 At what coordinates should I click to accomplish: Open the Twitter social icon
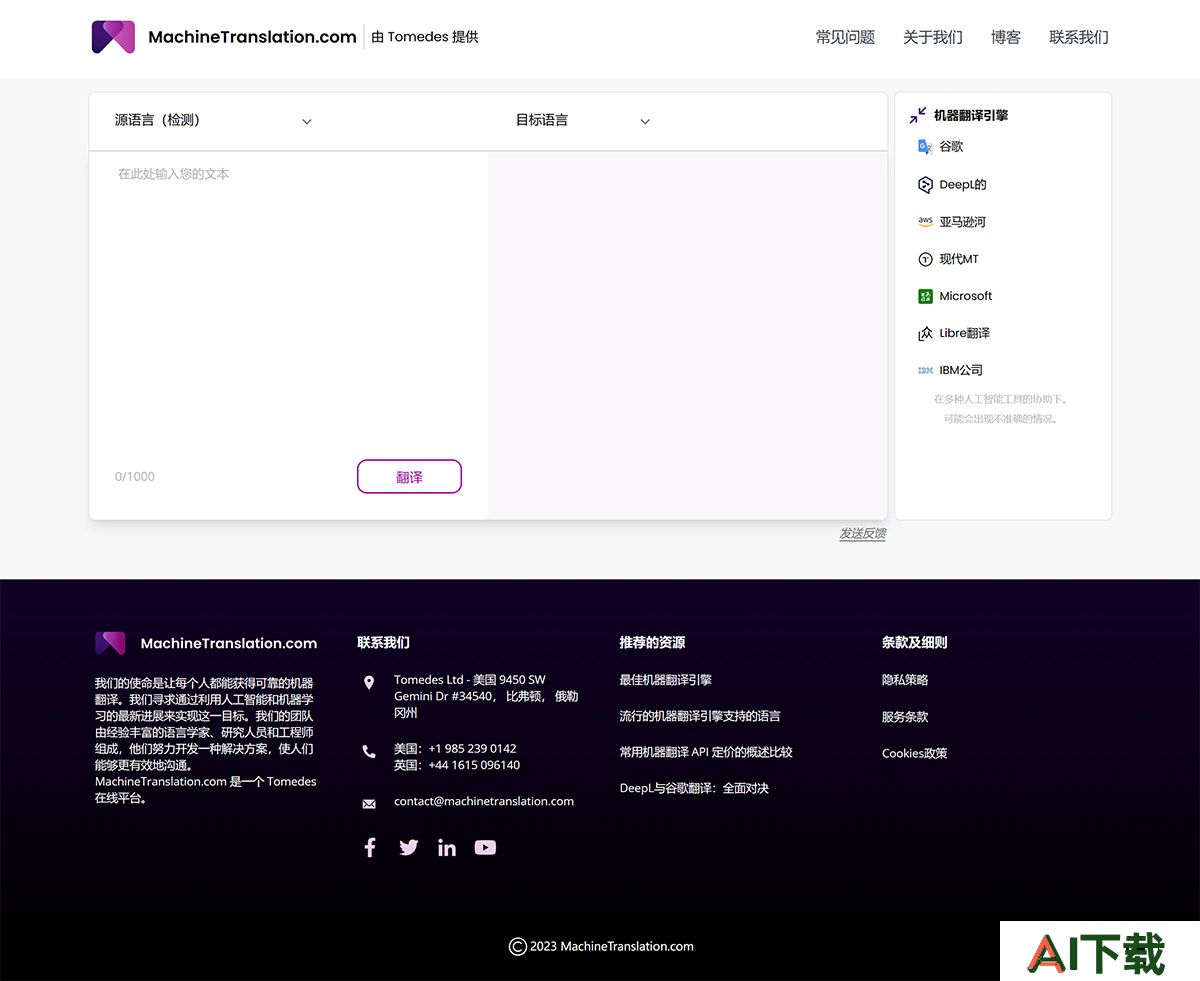tap(409, 848)
